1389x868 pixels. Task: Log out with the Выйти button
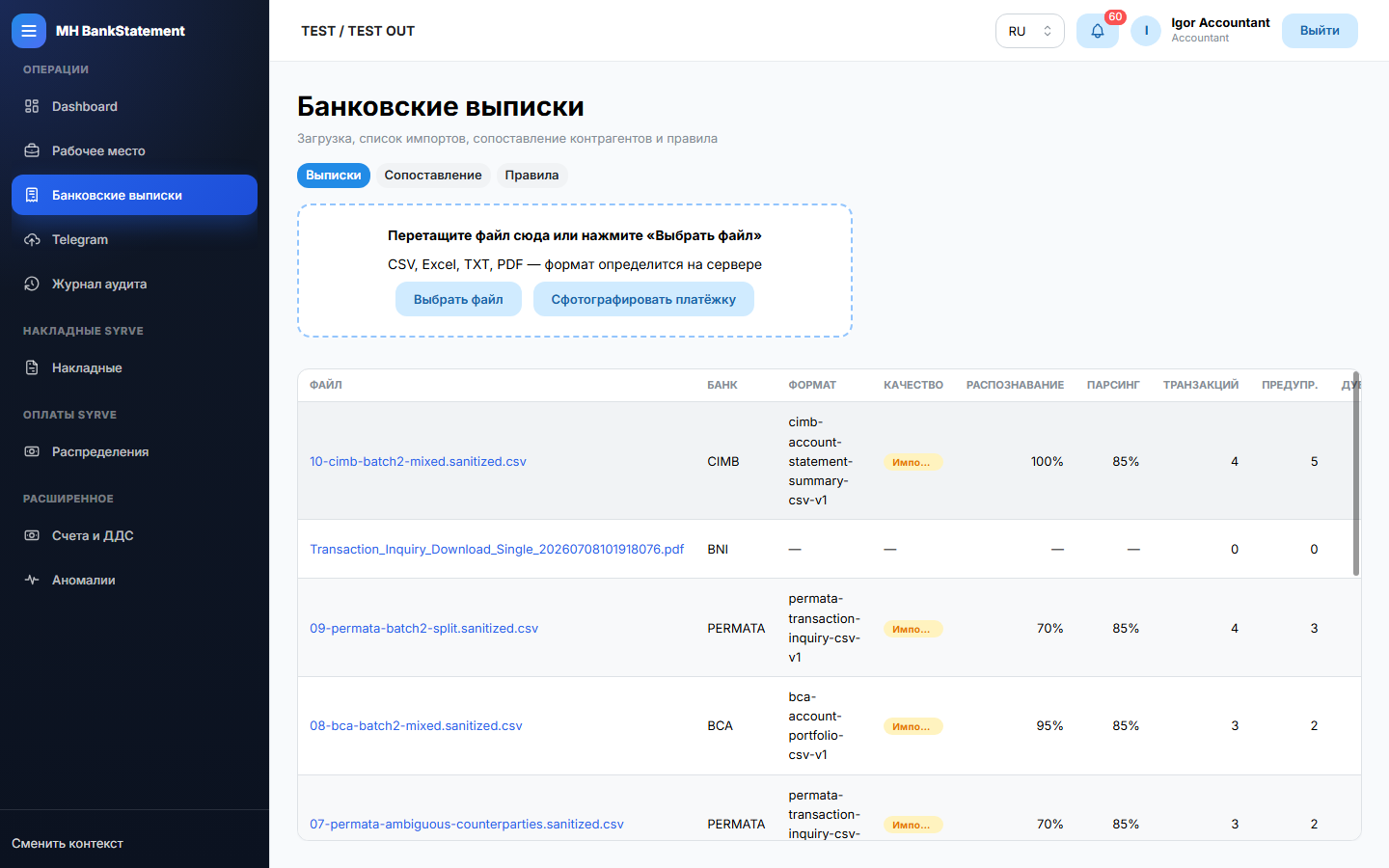[1320, 31]
